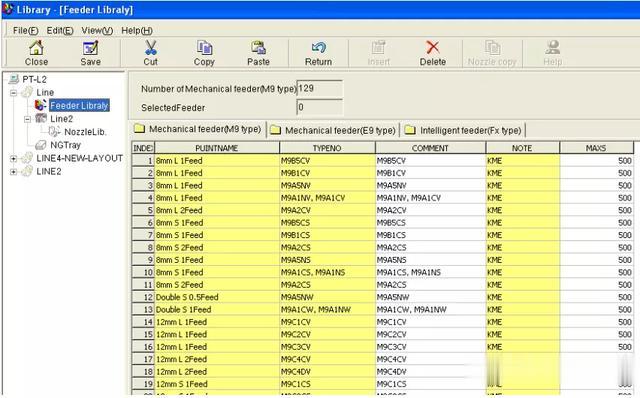The image size is (640, 398).
Task: Click folder icon on M9 type tab
Action: tap(140, 129)
